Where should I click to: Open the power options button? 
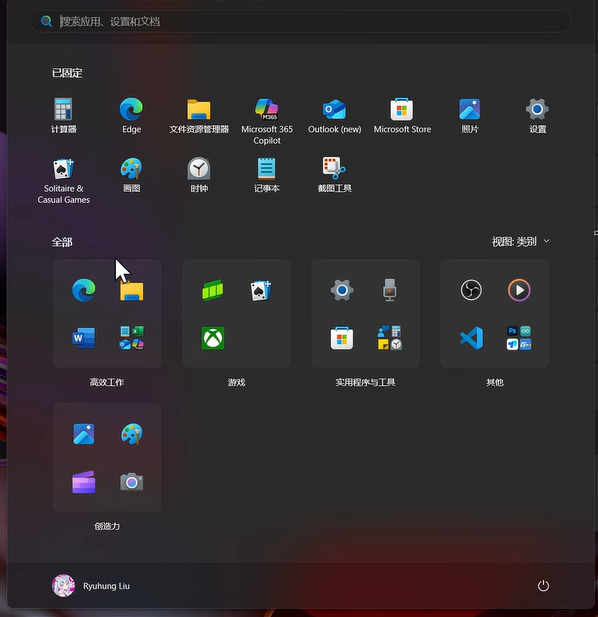543,586
